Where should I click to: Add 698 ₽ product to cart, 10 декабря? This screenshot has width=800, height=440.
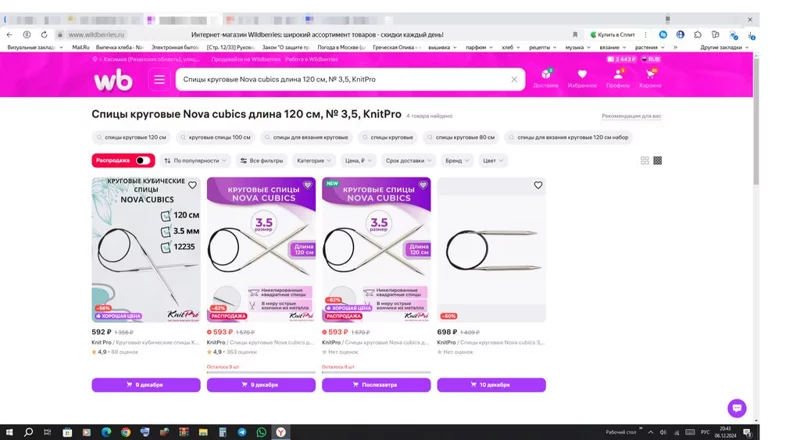pos(491,385)
